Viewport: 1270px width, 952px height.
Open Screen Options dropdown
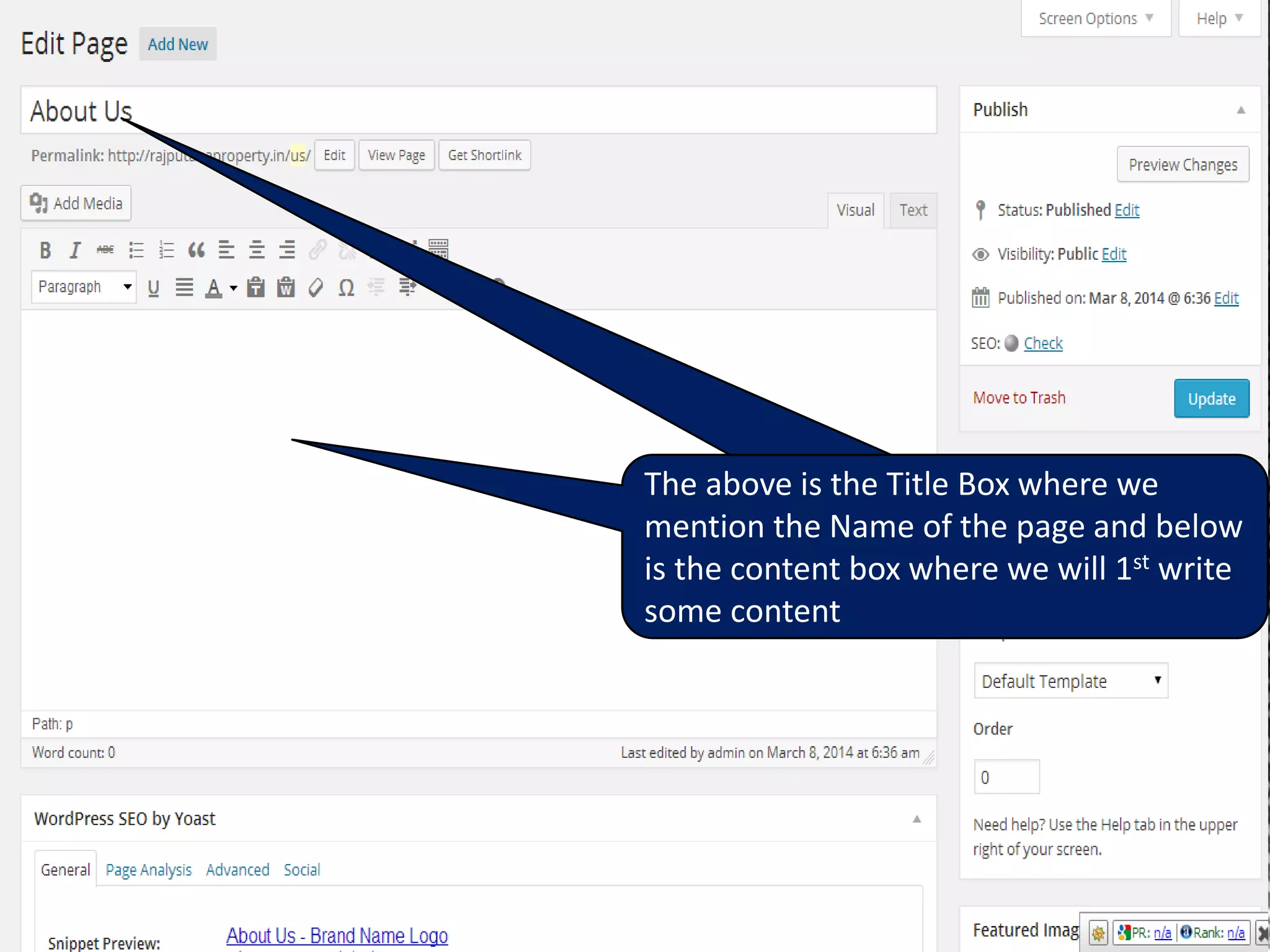(x=1096, y=19)
